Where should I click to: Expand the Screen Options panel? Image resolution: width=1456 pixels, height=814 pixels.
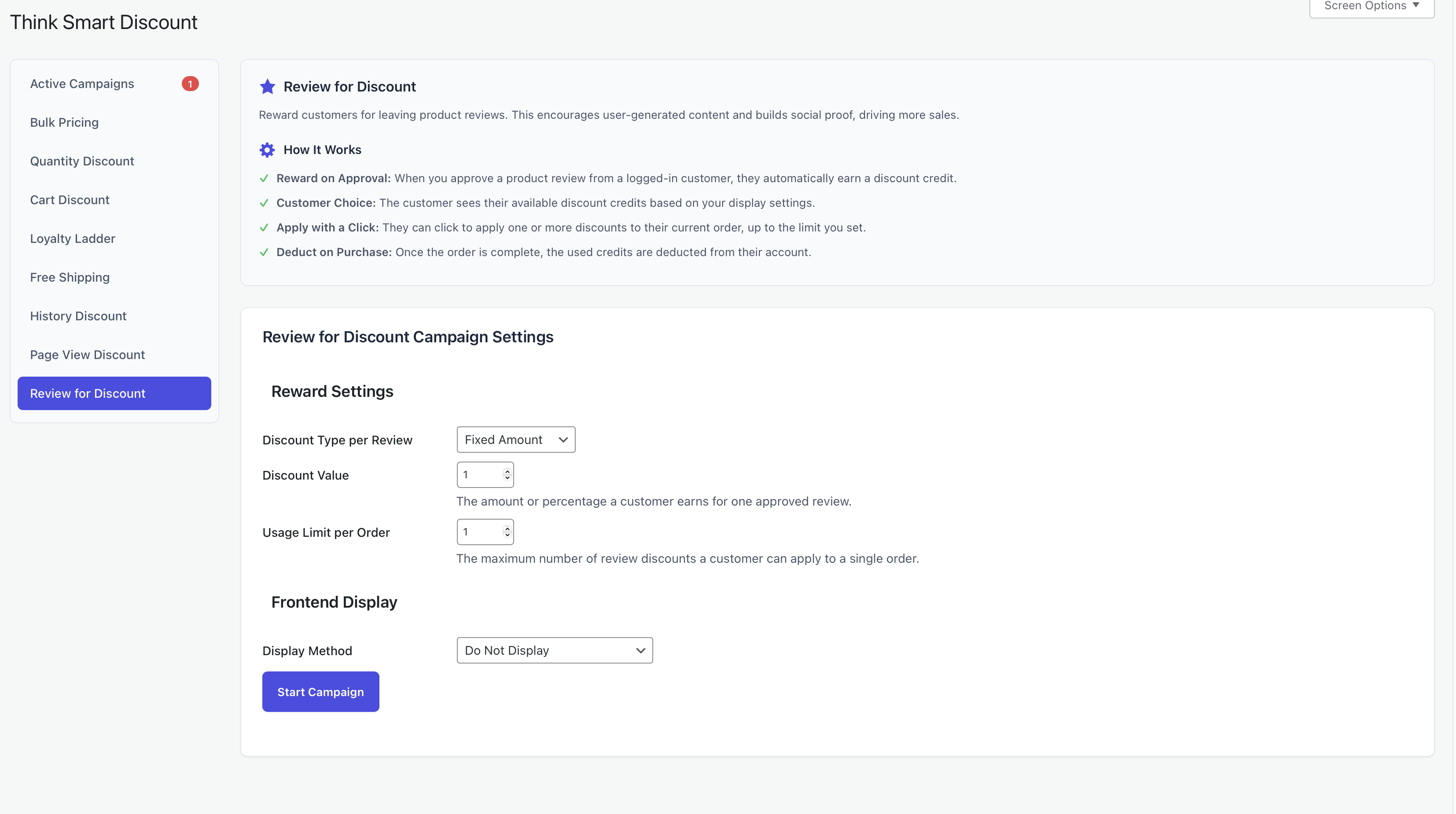pos(1371,6)
